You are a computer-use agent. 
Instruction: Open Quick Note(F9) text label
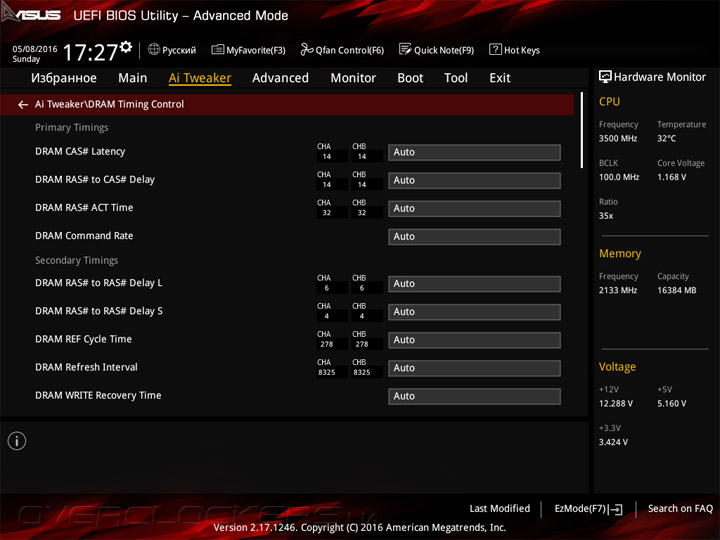(444, 50)
